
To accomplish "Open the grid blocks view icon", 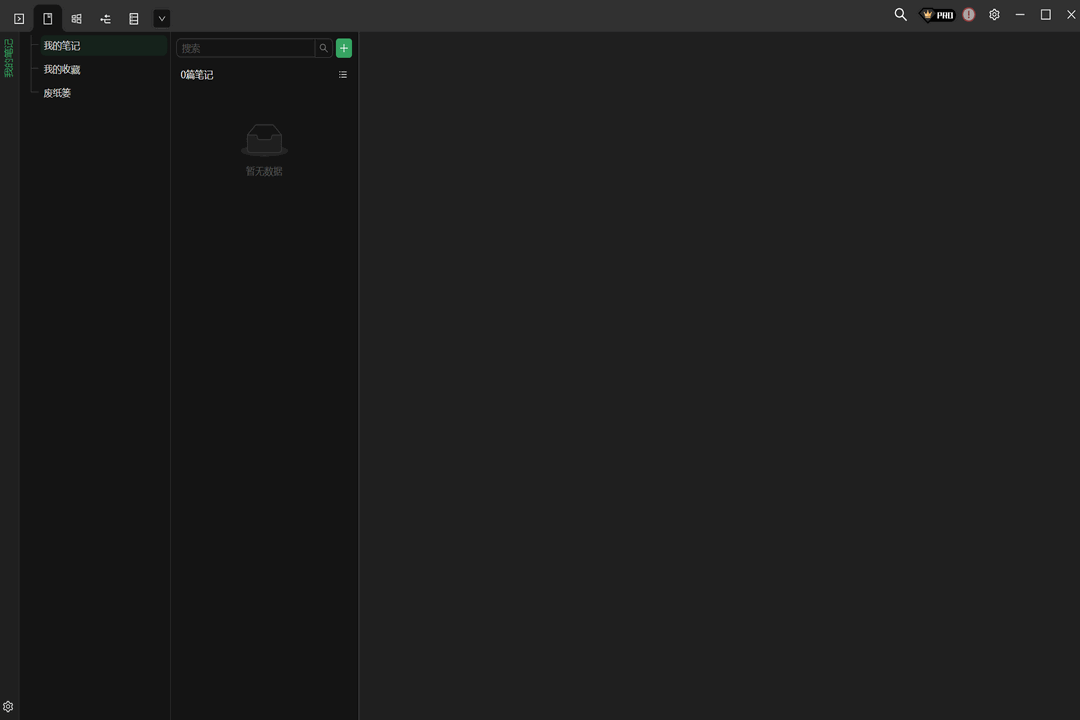I will [x=76, y=18].
